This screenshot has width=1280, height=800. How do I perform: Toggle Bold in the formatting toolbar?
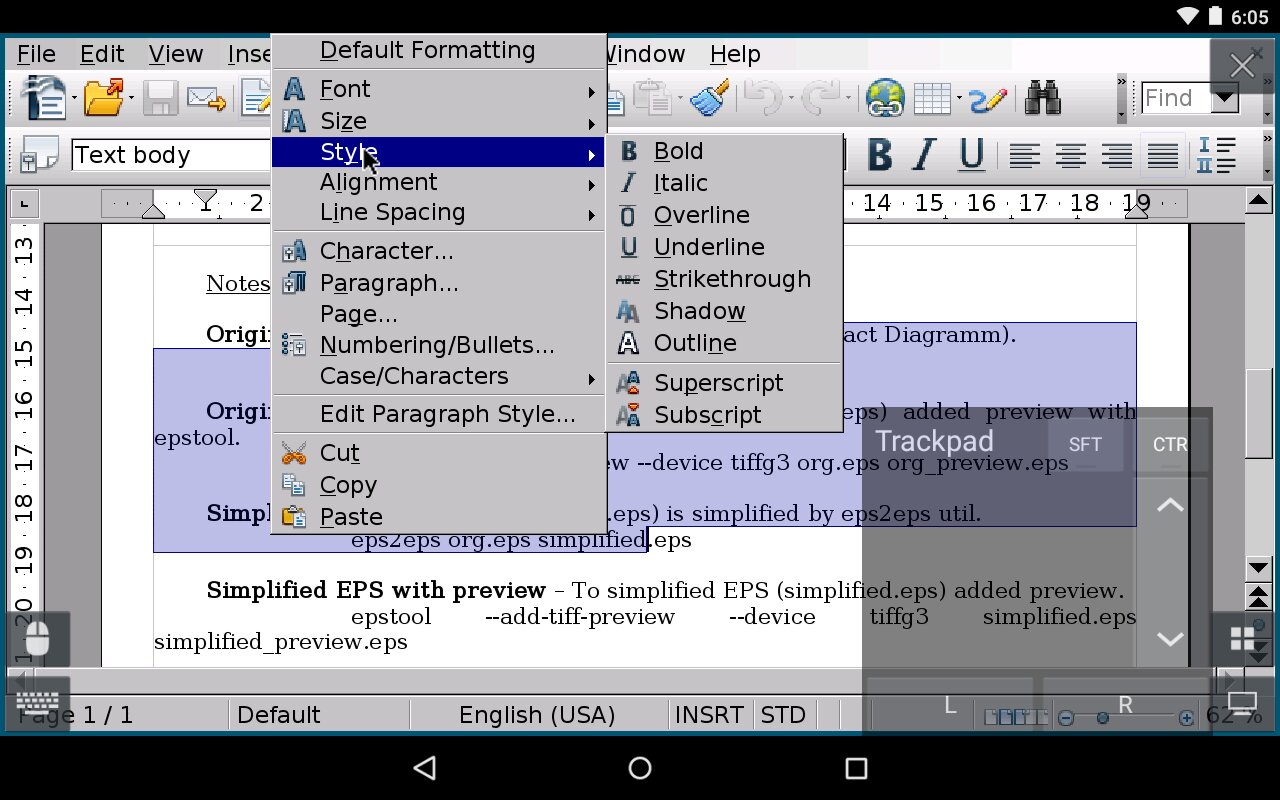click(879, 155)
